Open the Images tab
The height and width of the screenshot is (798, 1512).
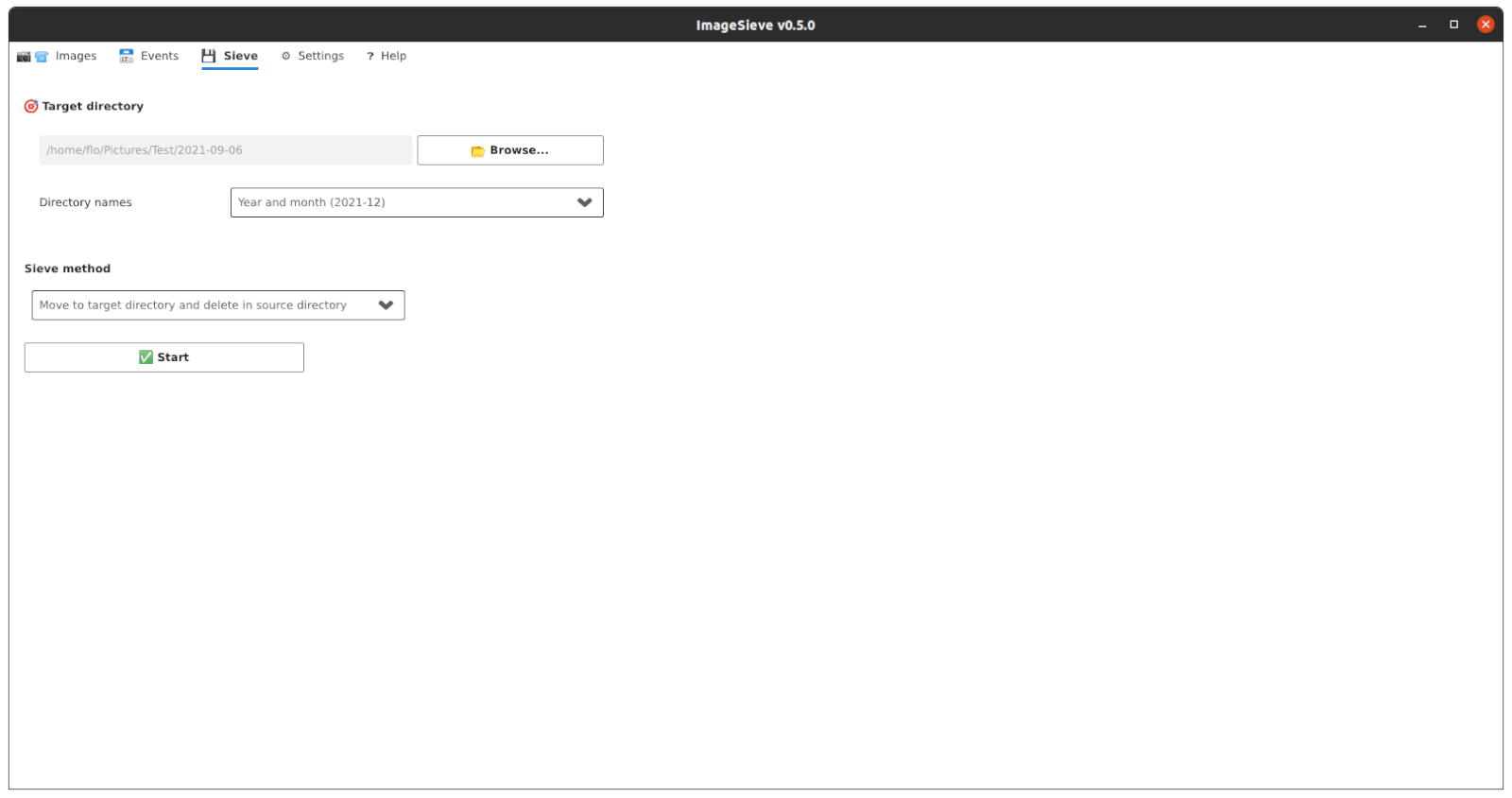tap(57, 56)
